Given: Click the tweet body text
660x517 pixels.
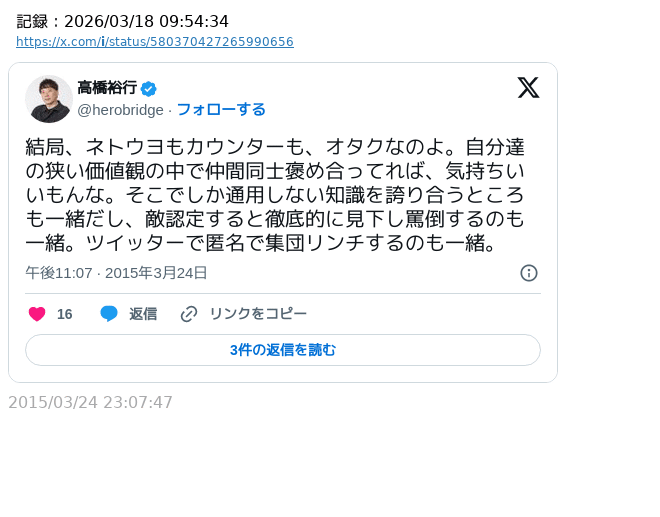Looking at the screenshot, I should pos(275,195).
